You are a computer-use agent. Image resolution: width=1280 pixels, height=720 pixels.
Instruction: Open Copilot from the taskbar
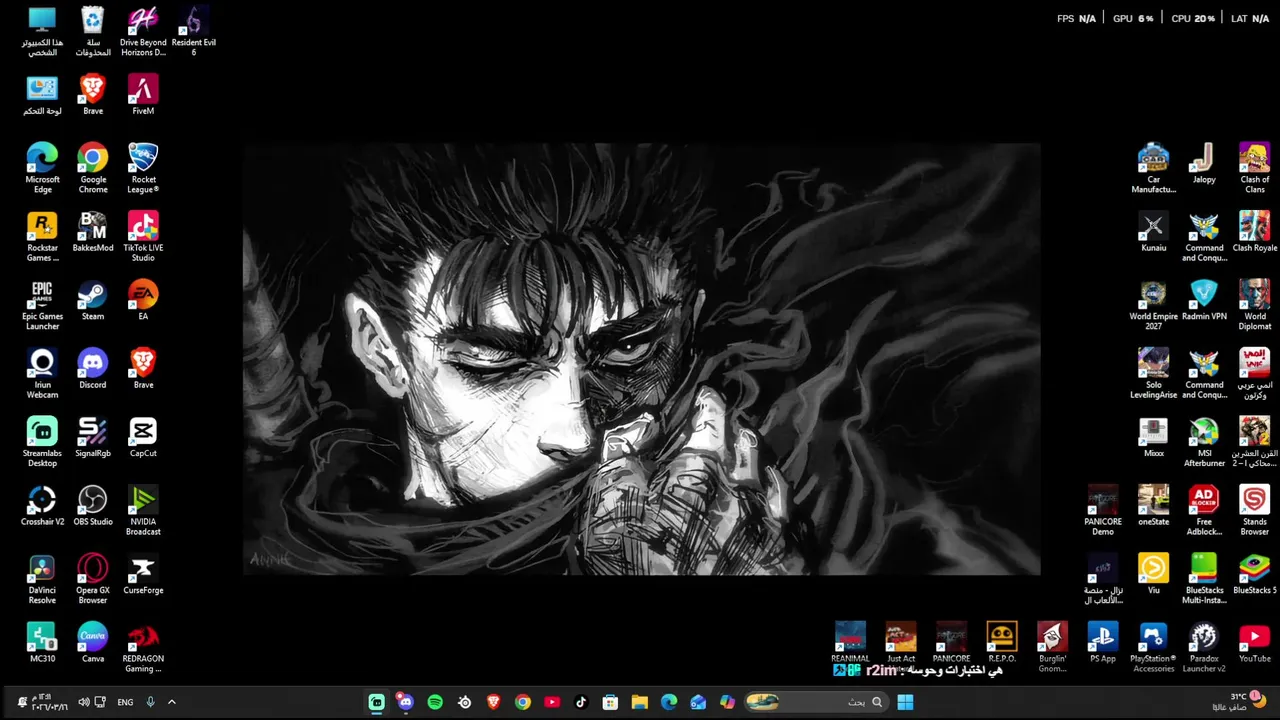pos(727,702)
